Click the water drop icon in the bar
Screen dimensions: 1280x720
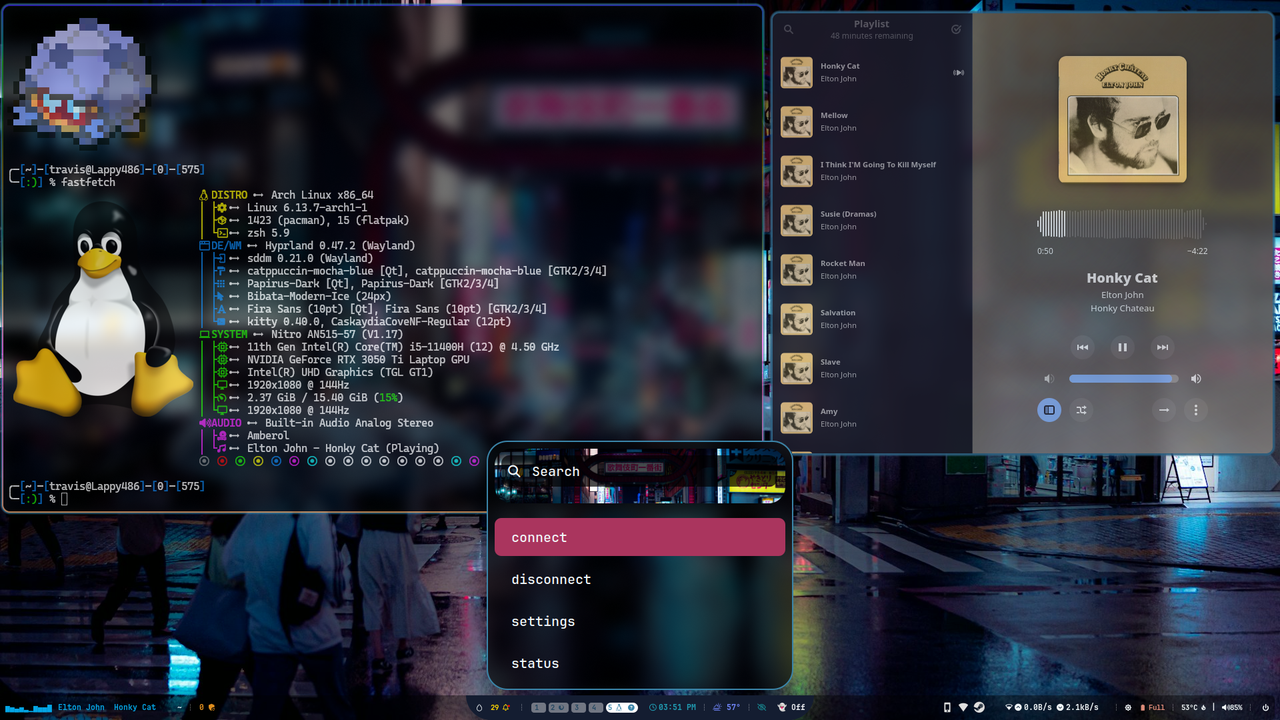480,707
